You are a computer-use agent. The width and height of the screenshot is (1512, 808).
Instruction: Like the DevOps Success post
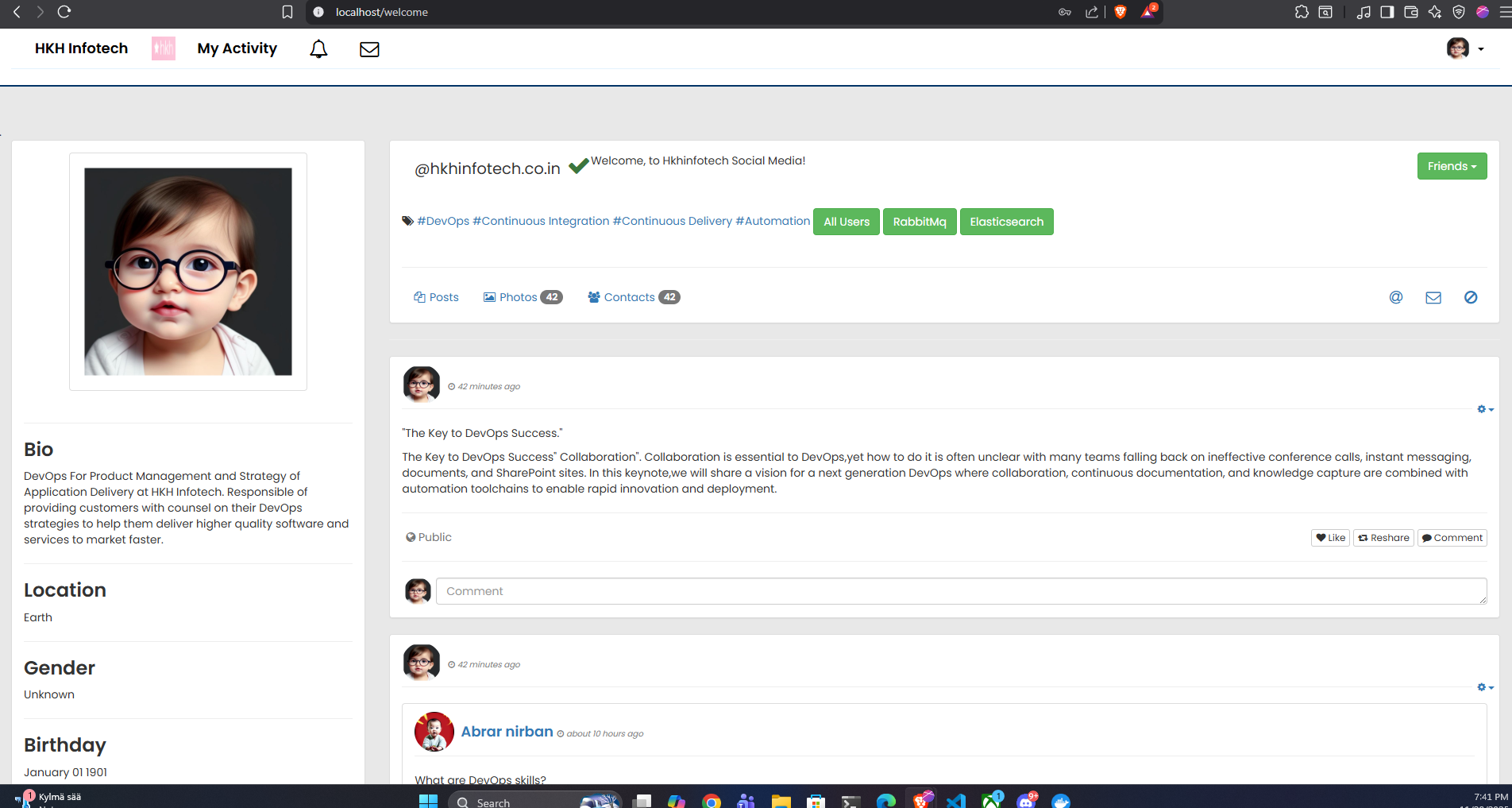1330,538
